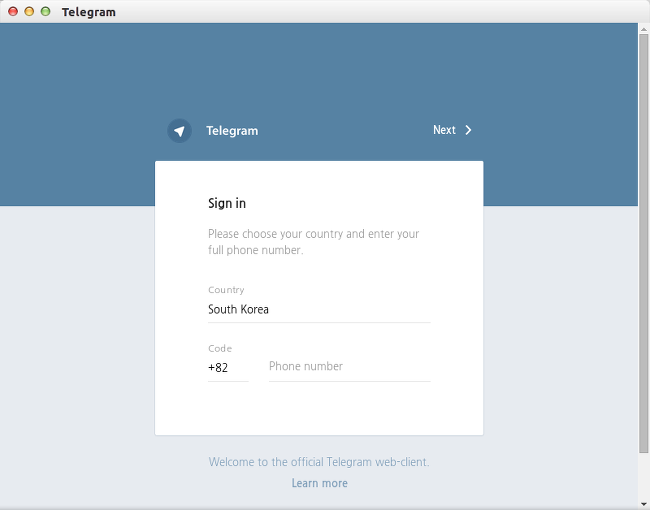Minimize the window with the yellow button
Viewport: 650px width, 510px height.
(x=29, y=12)
